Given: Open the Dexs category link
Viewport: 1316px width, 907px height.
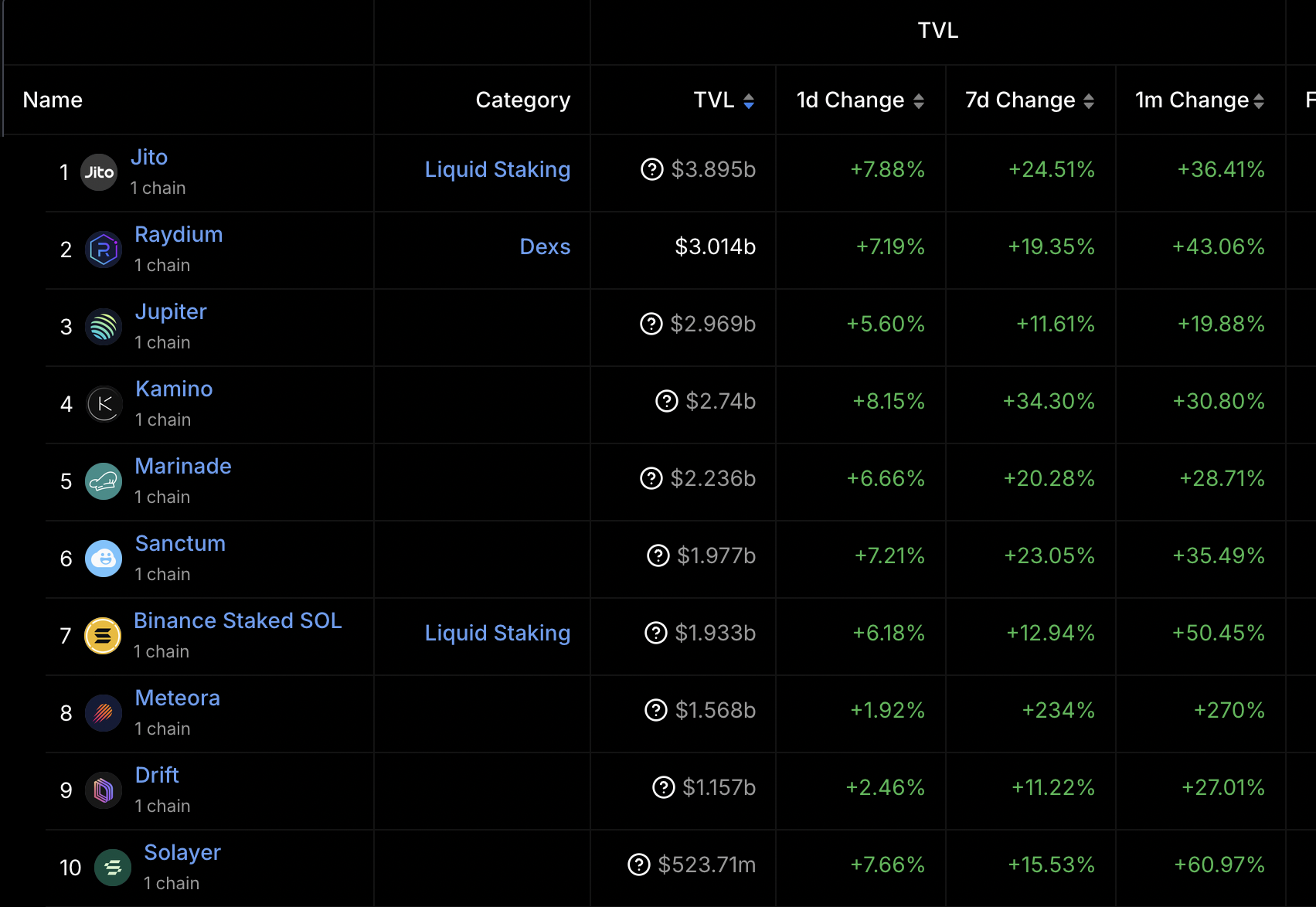Looking at the screenshot, I should click(x=545, y=246).
